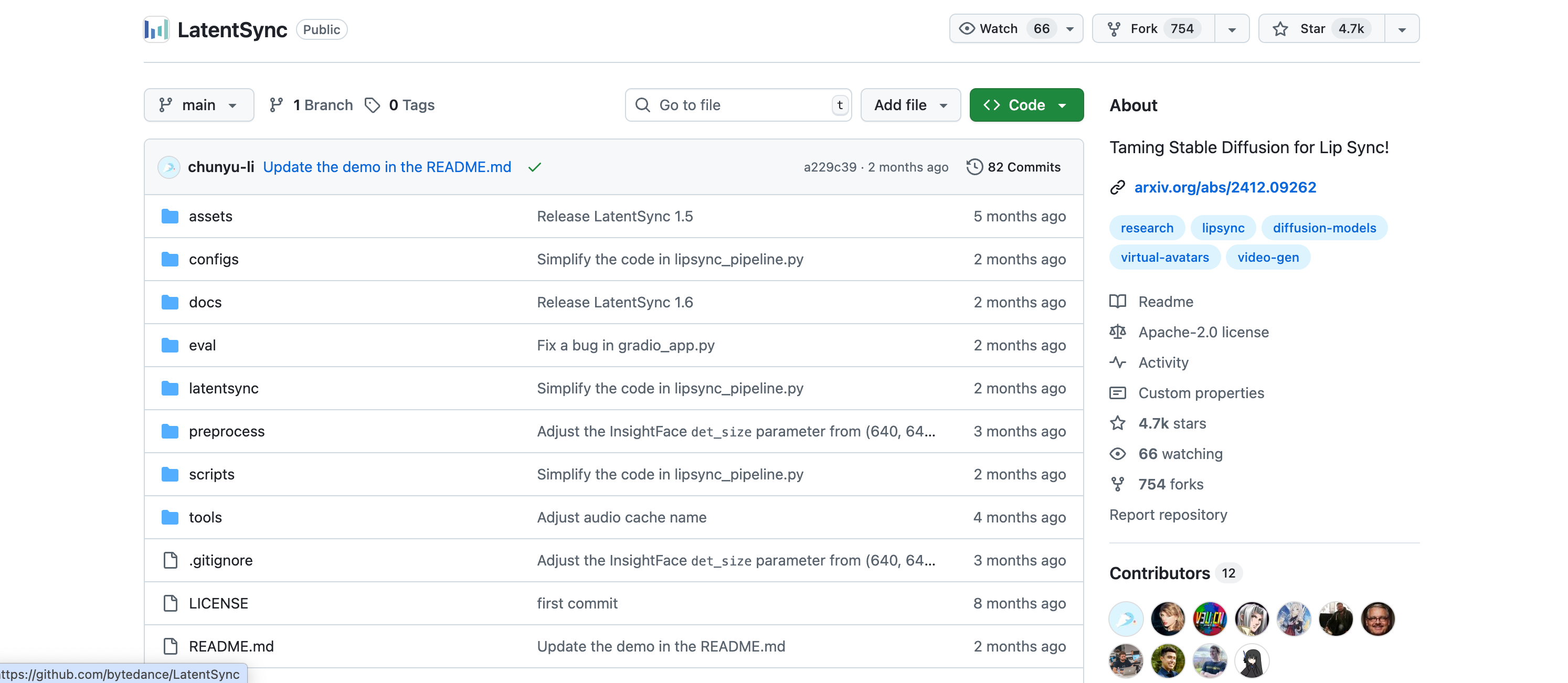Click 'Release LatentSync 1.5' commit message
Viewport: 1568px width, 683px height.
click(x=615, y=216)
